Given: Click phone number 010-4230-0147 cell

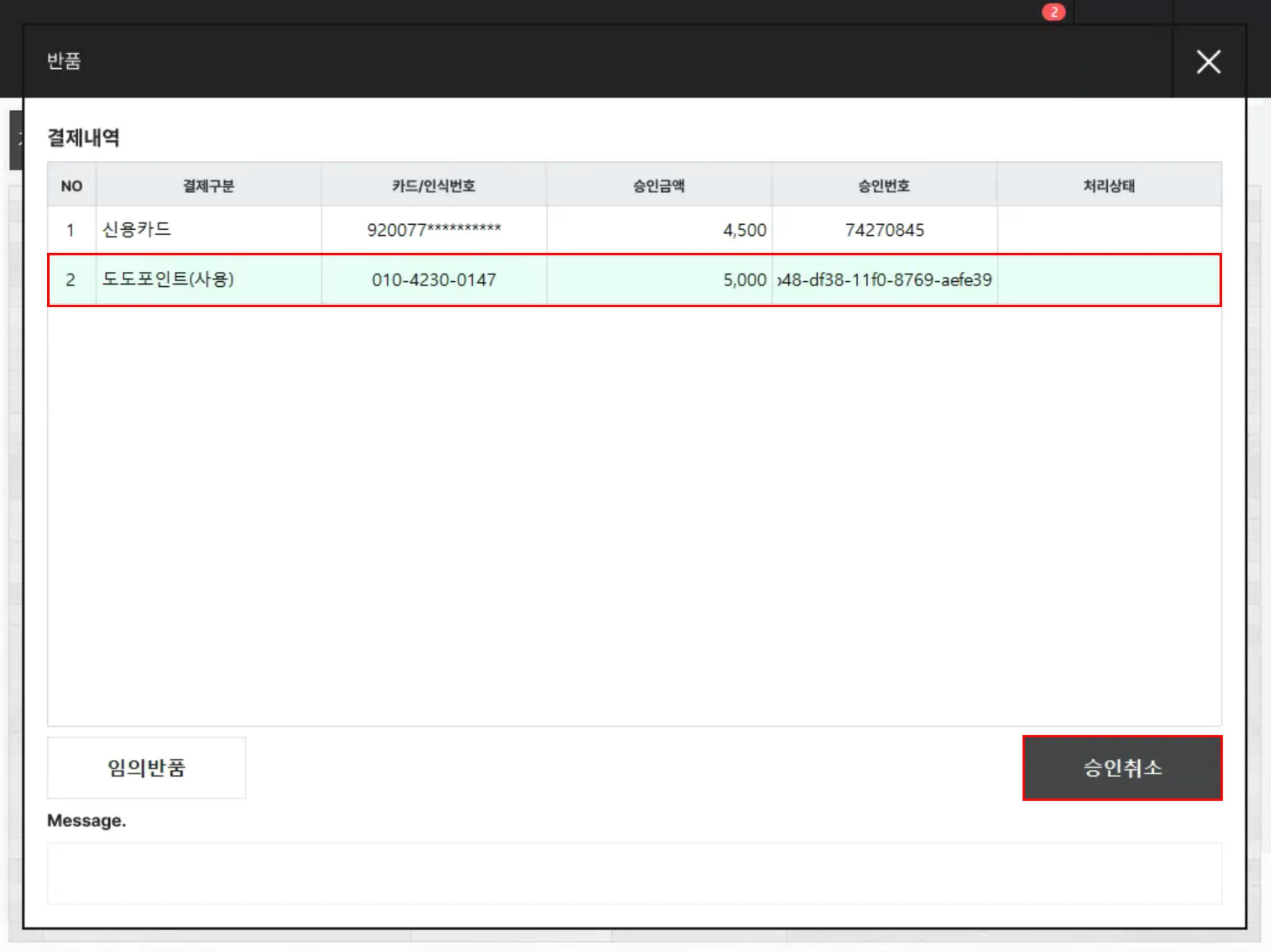Looking at the screenshot, I should click(x=433, y=280).
